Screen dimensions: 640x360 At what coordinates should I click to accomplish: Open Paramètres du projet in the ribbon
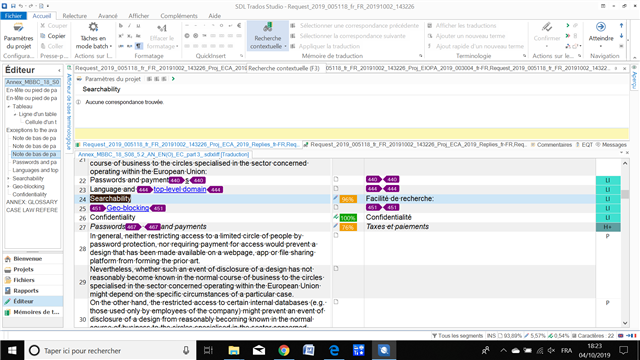(x=18, y=36)
